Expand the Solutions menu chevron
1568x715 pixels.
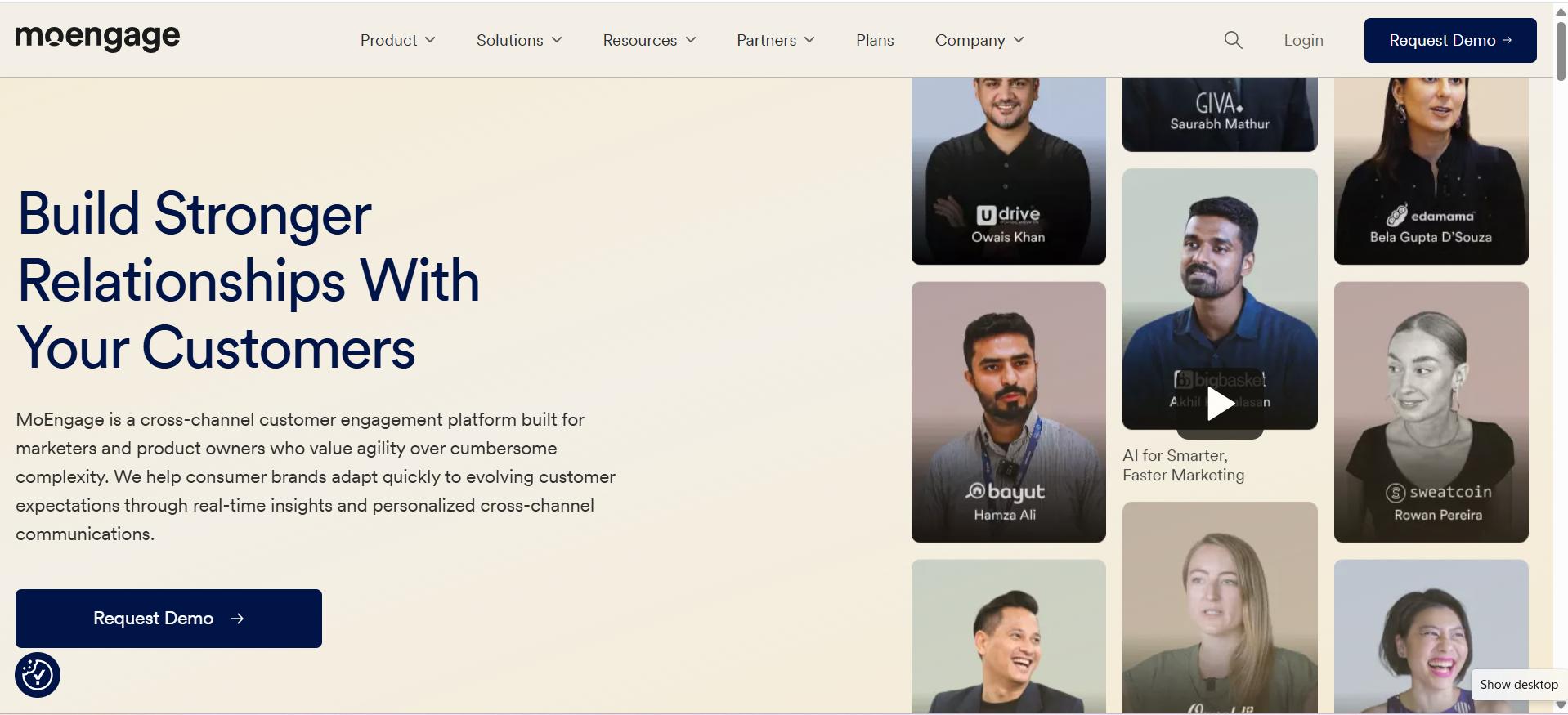pyautogui.click(x=557, y=40)
